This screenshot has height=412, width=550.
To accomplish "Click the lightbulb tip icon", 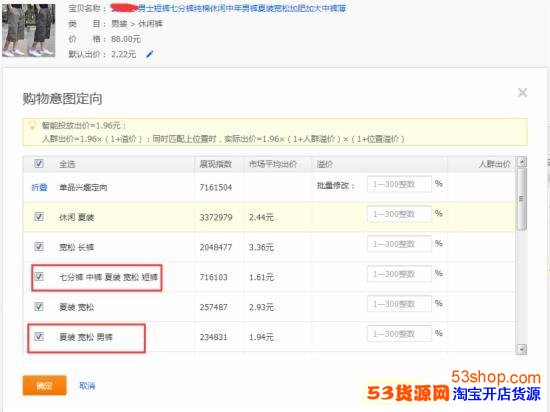I will coord(32,126).
